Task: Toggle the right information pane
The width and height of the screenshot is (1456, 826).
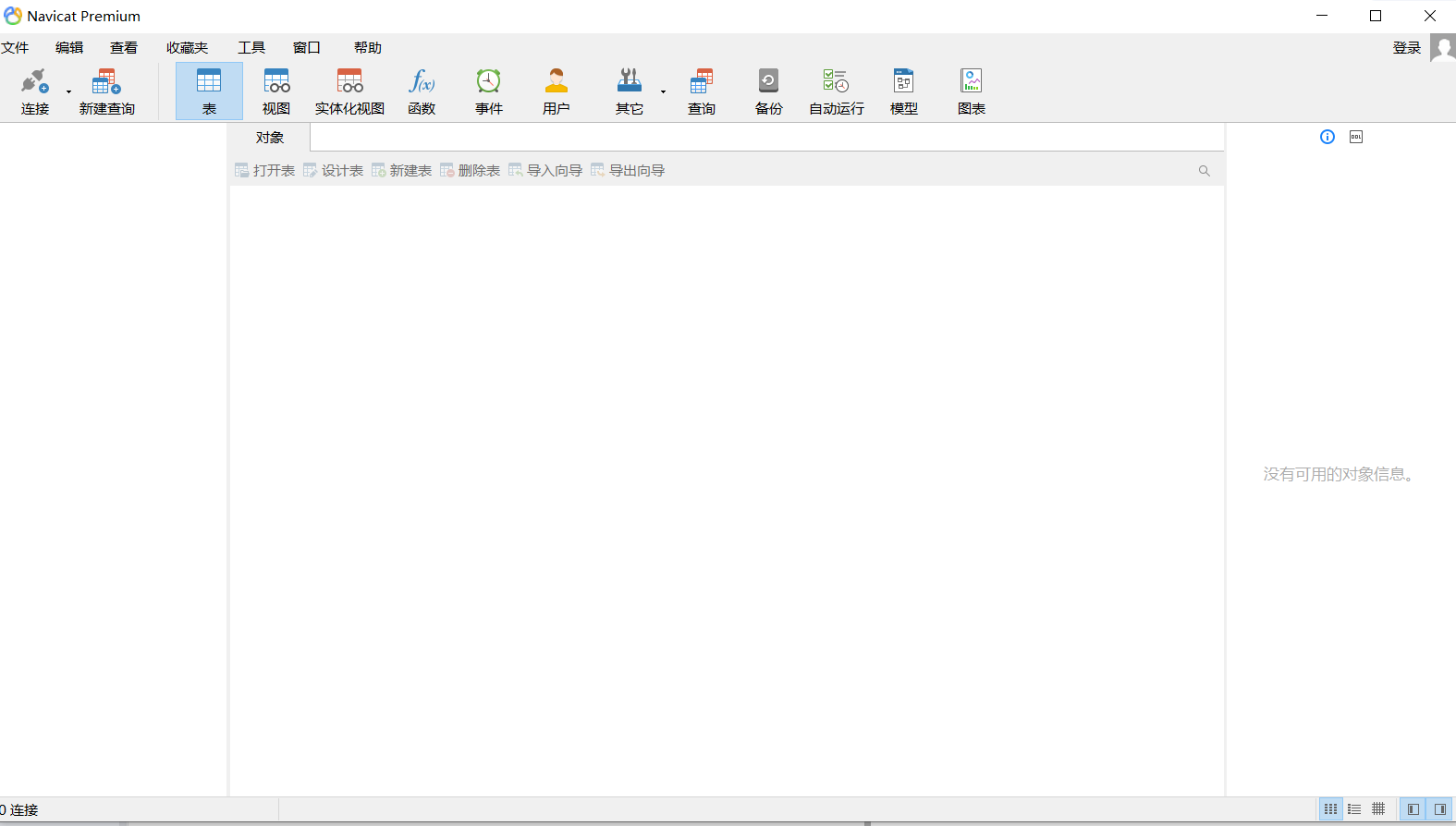Action: (x=1439, y=808)
